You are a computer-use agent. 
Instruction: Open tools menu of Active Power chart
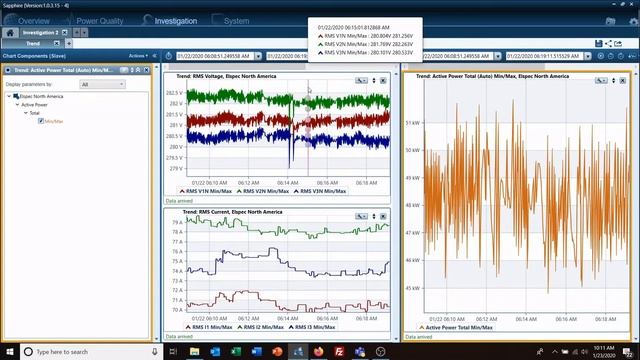pyautogui.click(x=601, y=80)
